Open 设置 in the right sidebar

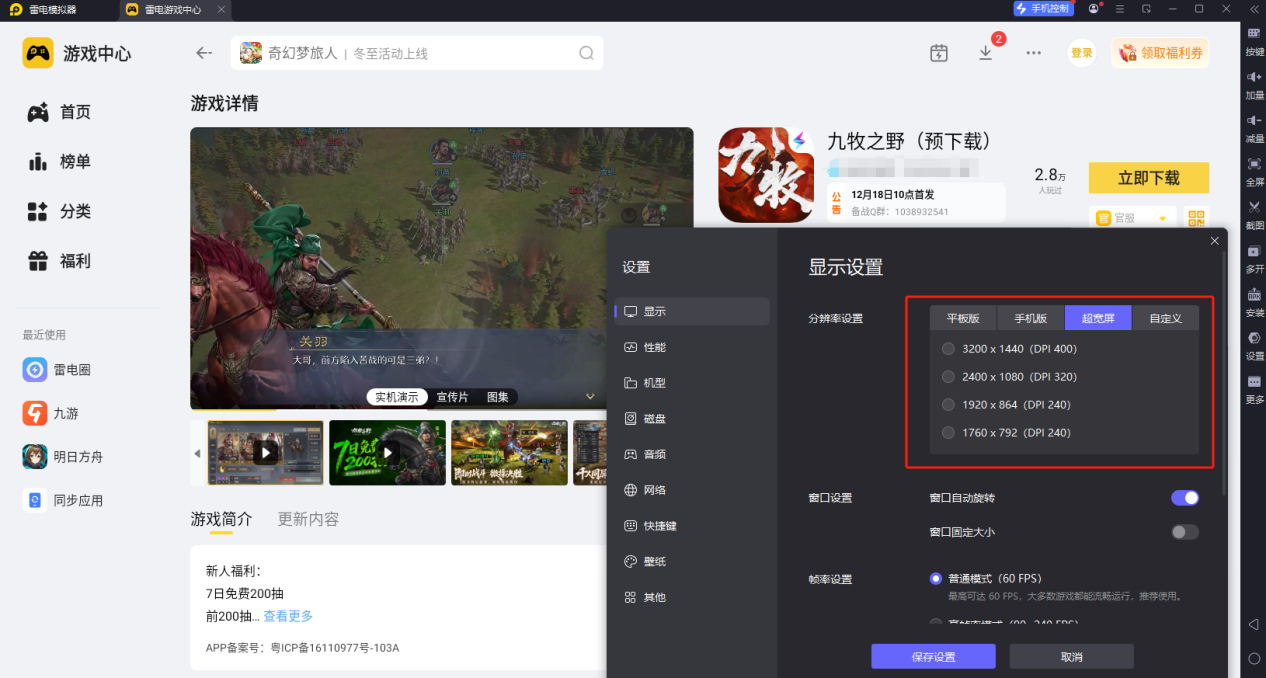click(x=1254, y=344)
